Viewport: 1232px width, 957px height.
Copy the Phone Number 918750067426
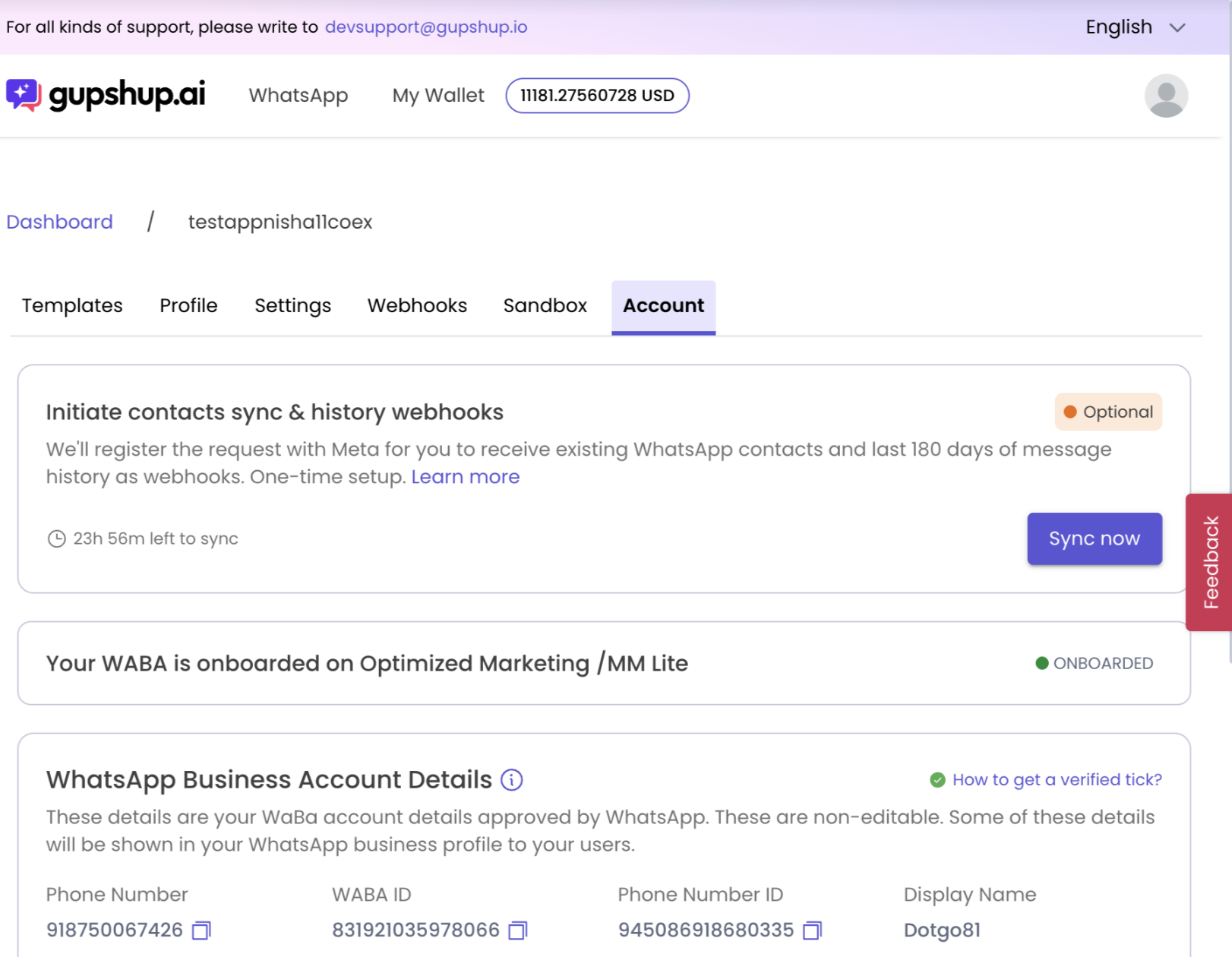click(201, 930)
